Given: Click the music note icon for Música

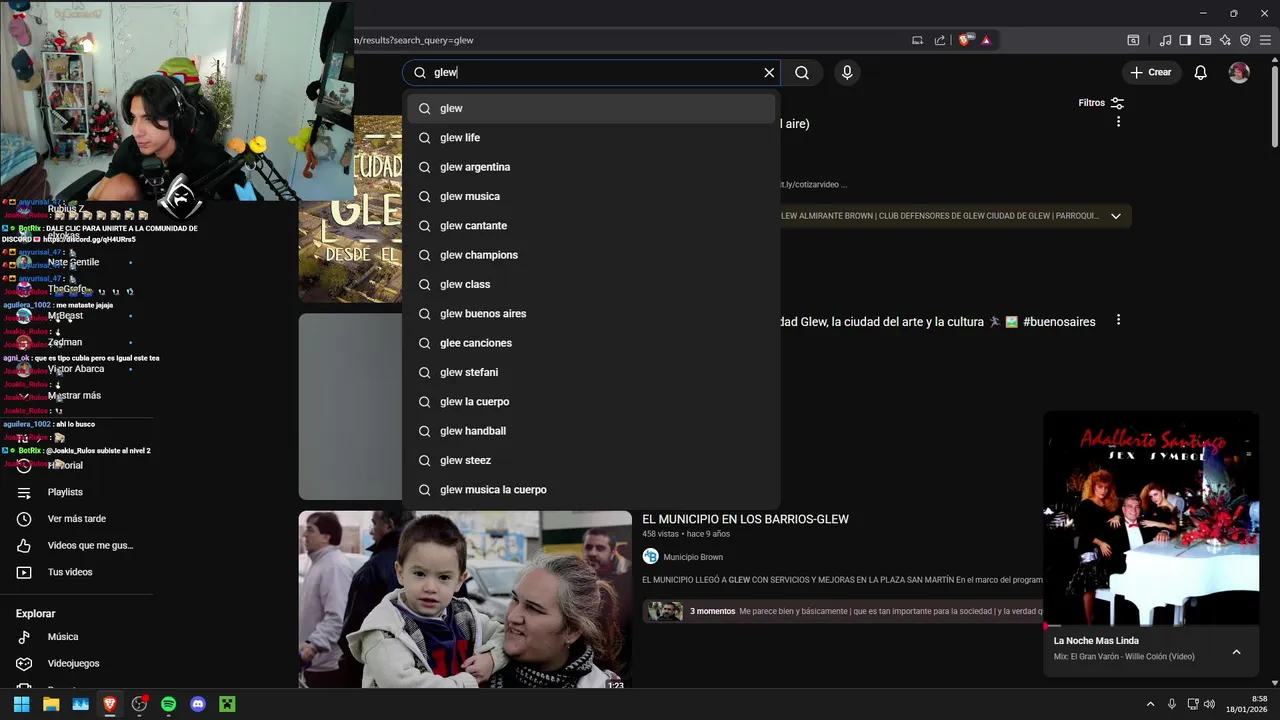Looking at the screenshot, I should [x=24, y=637].
